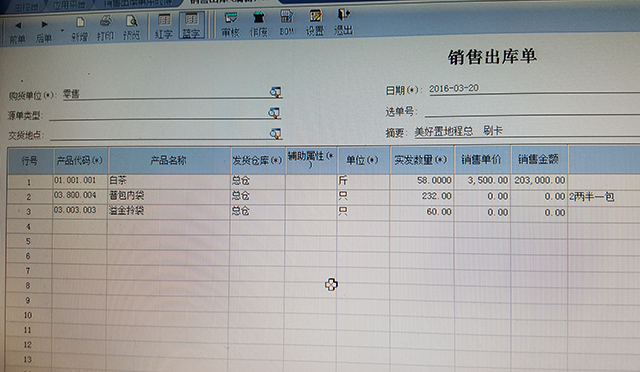Open print preview with 预览 icon
Image resolution: width=640 pixels, height=372 pixels.
click(131, 28)
